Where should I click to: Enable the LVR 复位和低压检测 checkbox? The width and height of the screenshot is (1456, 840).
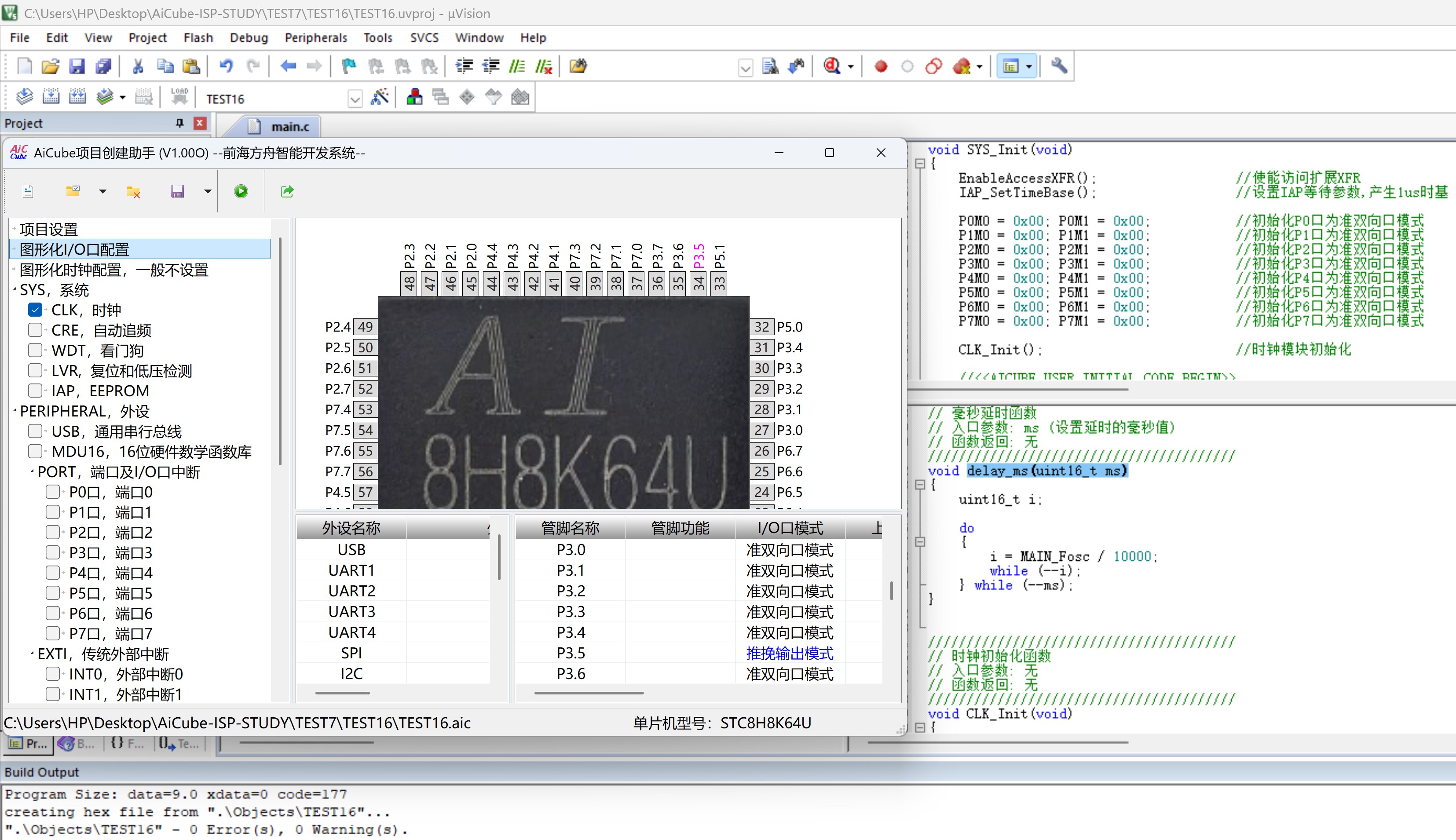35,370
